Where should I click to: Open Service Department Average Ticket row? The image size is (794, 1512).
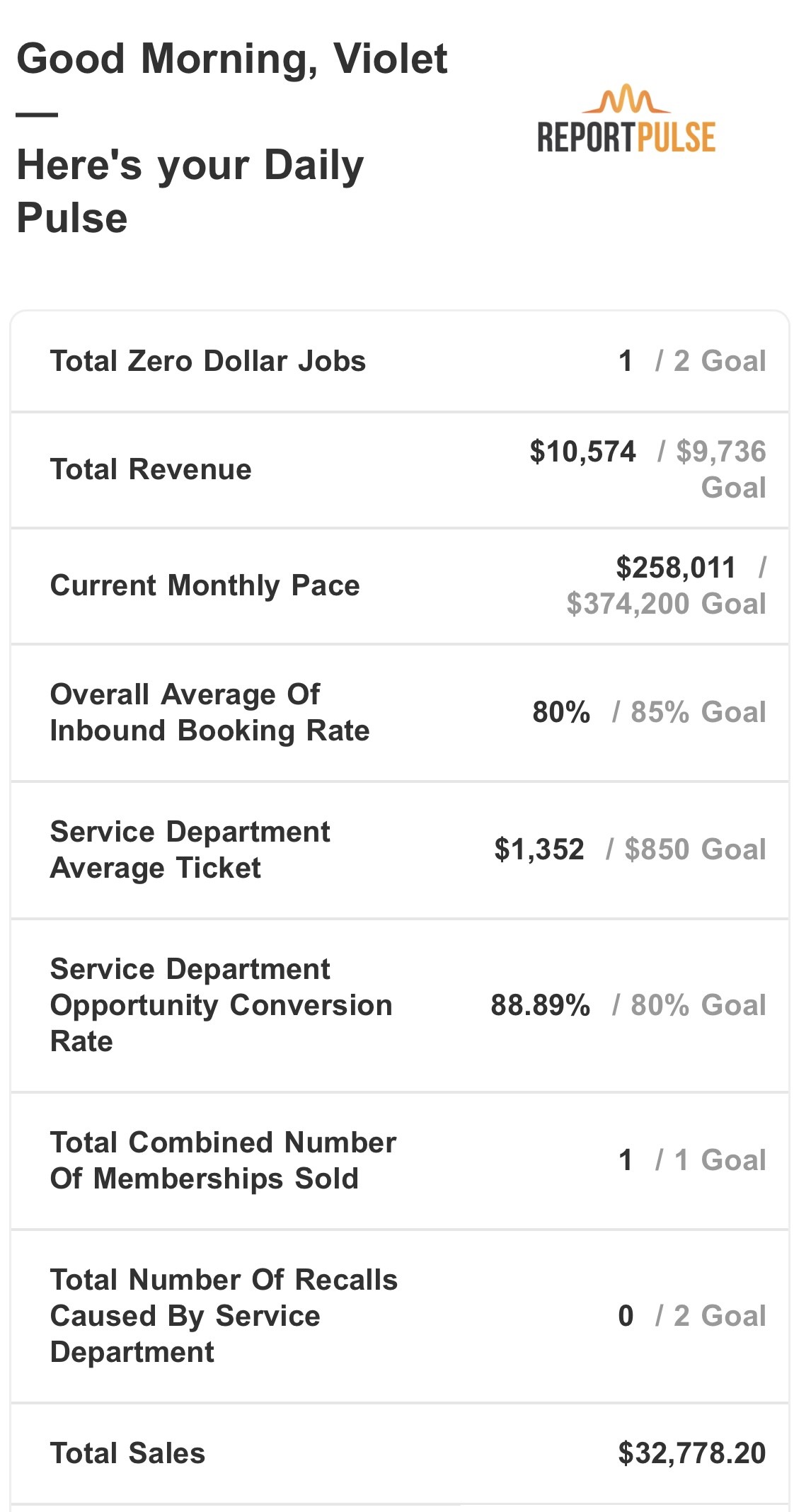pyautogui.click(x=400, y=850)
